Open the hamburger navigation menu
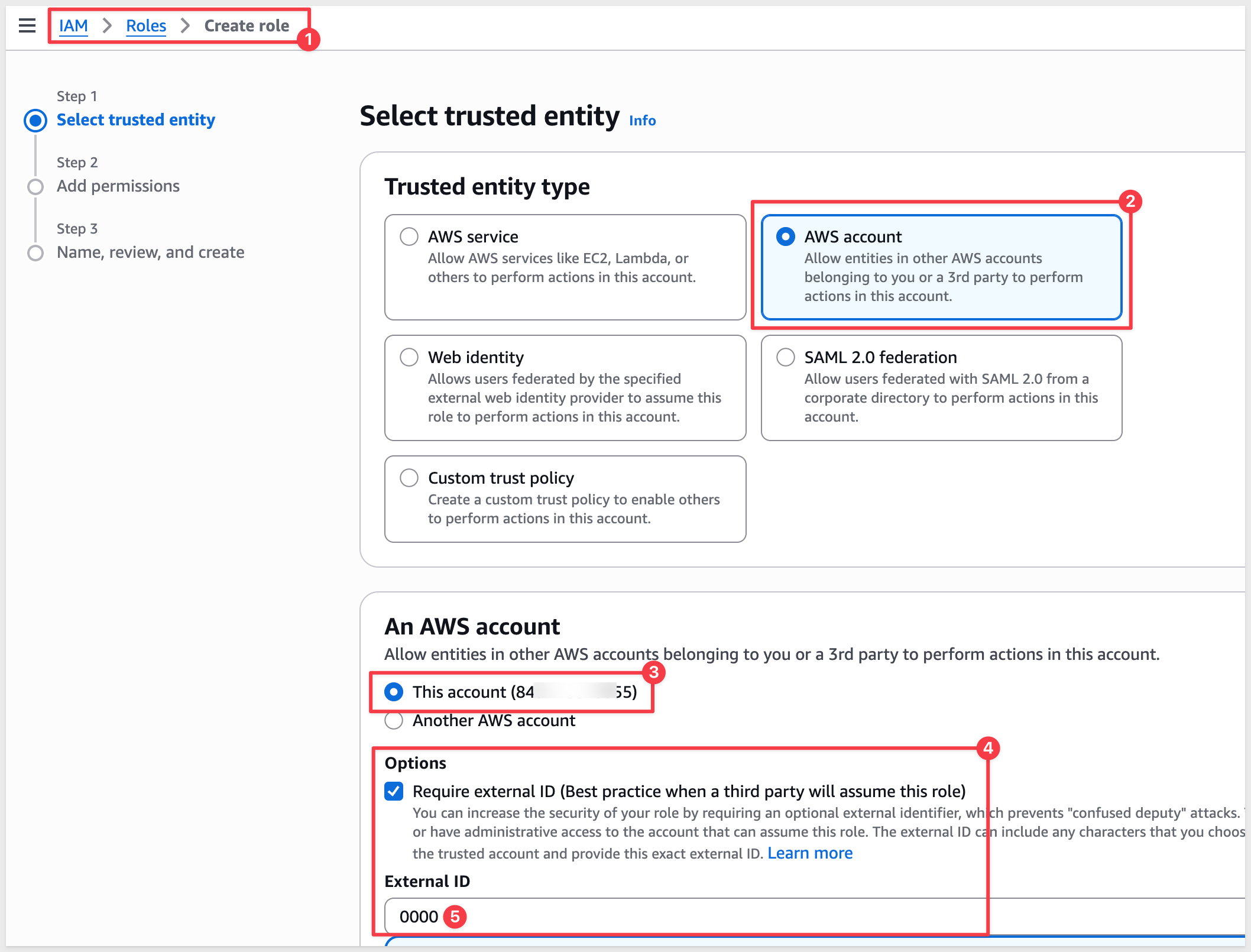Screen dimensions: 1251x952 click(x=27, y=25)
